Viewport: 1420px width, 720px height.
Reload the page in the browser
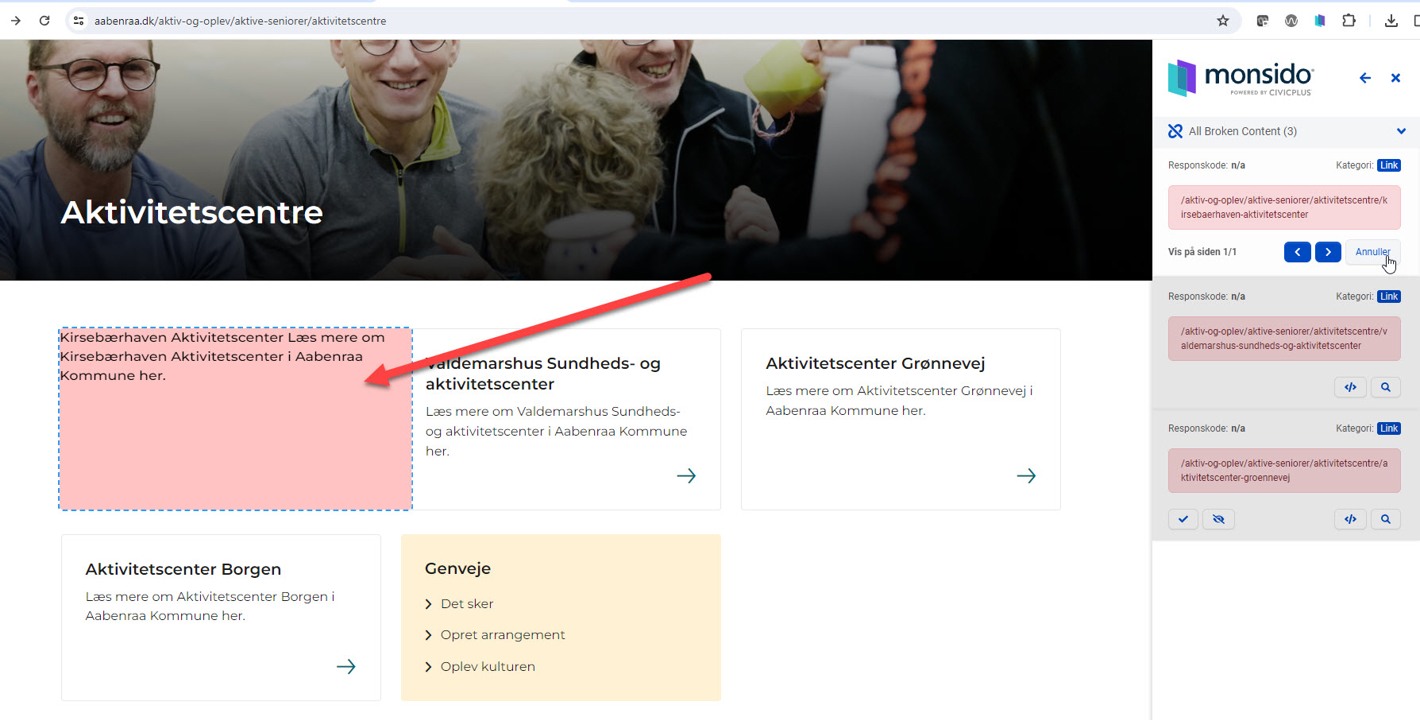(44, 21)
